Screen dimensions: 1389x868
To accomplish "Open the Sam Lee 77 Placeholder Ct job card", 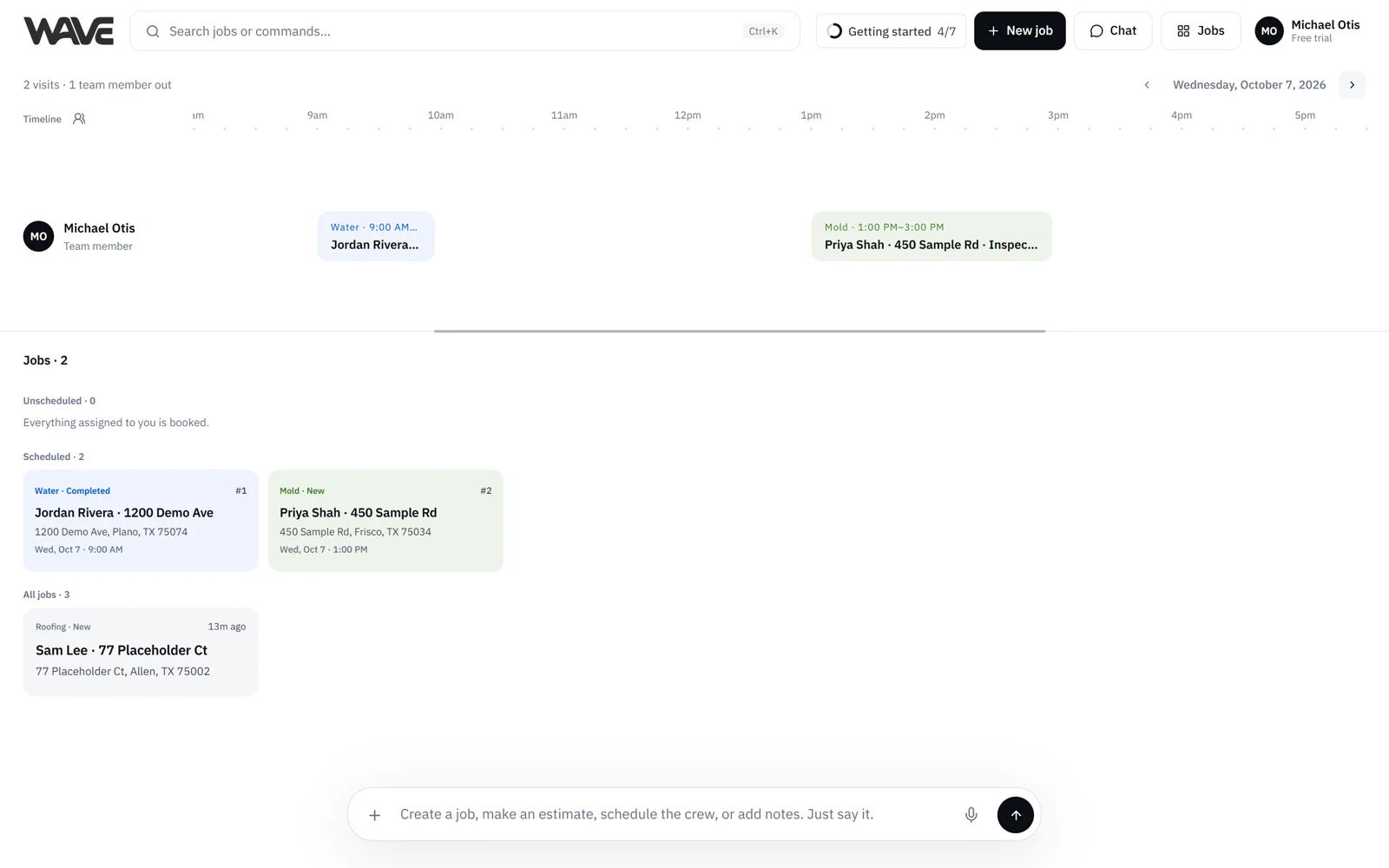I will (x=141, y=651).
